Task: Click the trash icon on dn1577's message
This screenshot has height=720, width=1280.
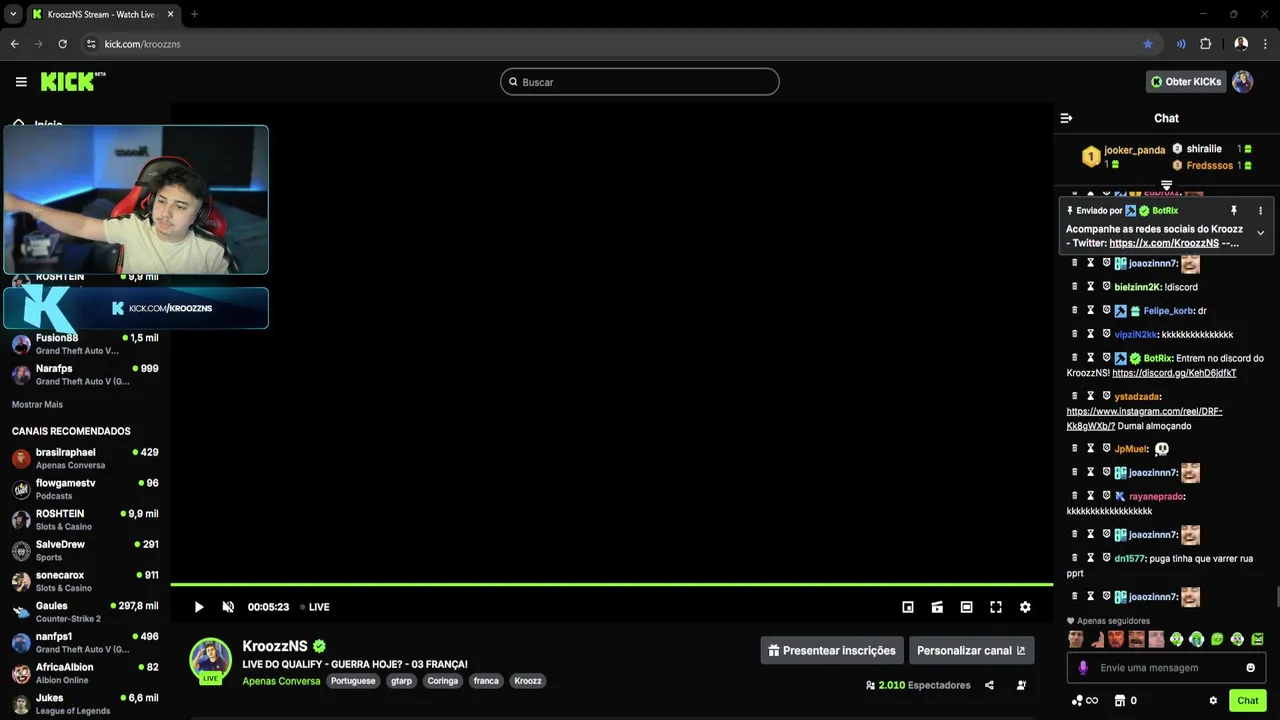Action: (1075, 558)
